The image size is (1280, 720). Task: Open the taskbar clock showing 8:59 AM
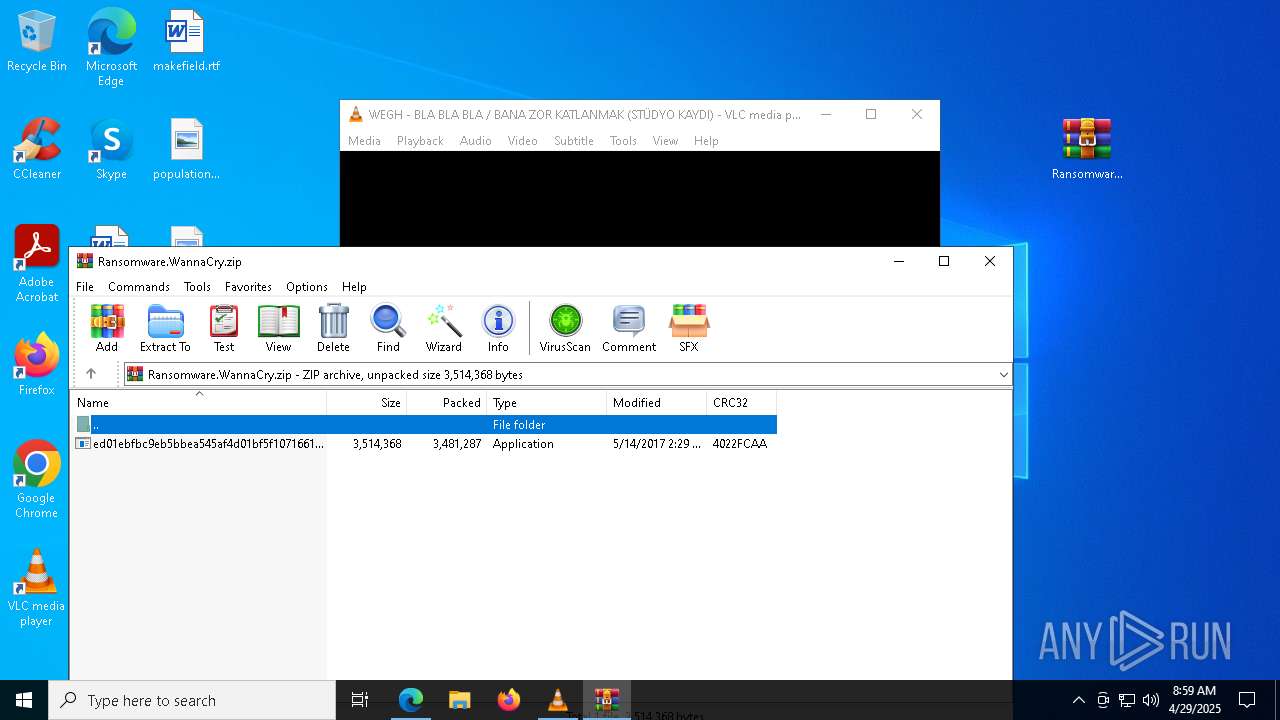point(1194,700)
